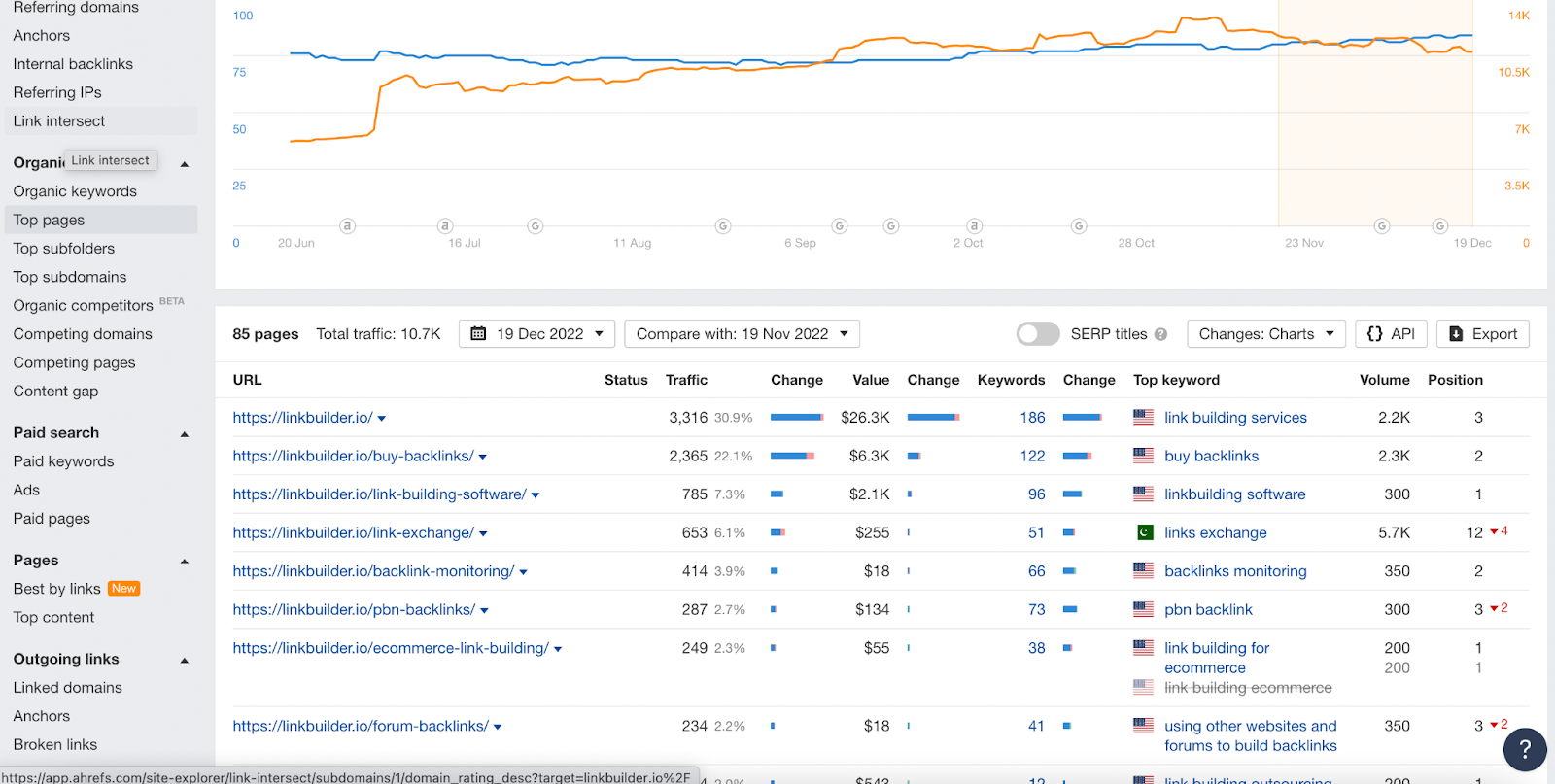Sort by the Position column header

(x=1455, y=380)
